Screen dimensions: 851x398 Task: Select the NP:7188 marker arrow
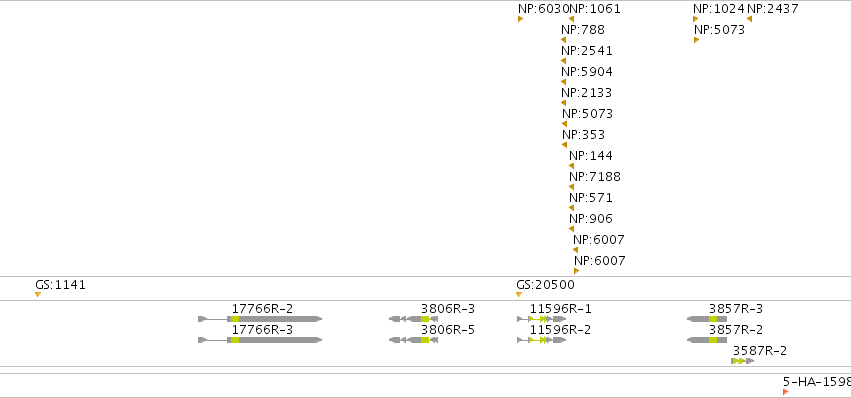(571, 187)
